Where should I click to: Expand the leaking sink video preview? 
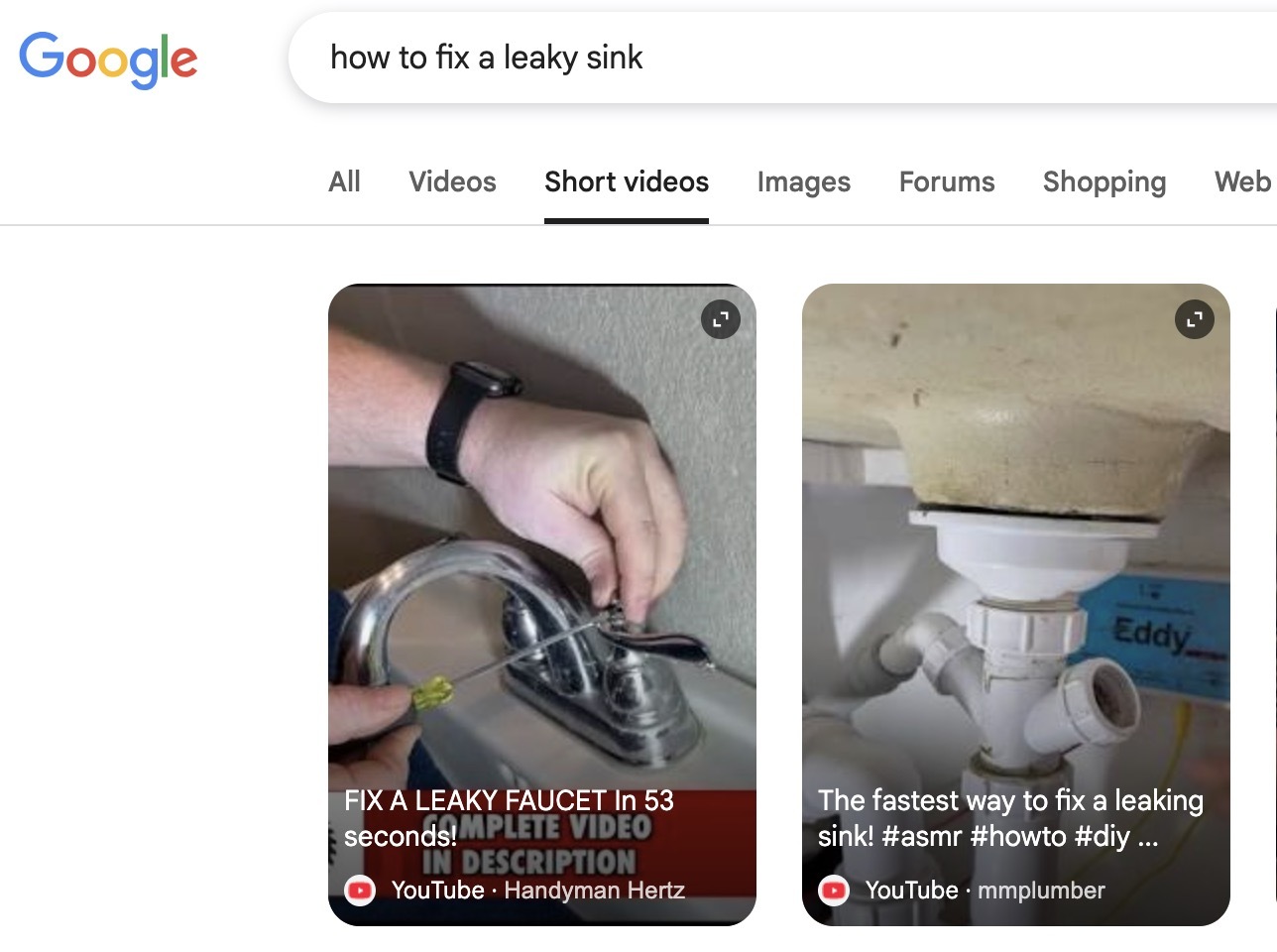[1195, 319]
